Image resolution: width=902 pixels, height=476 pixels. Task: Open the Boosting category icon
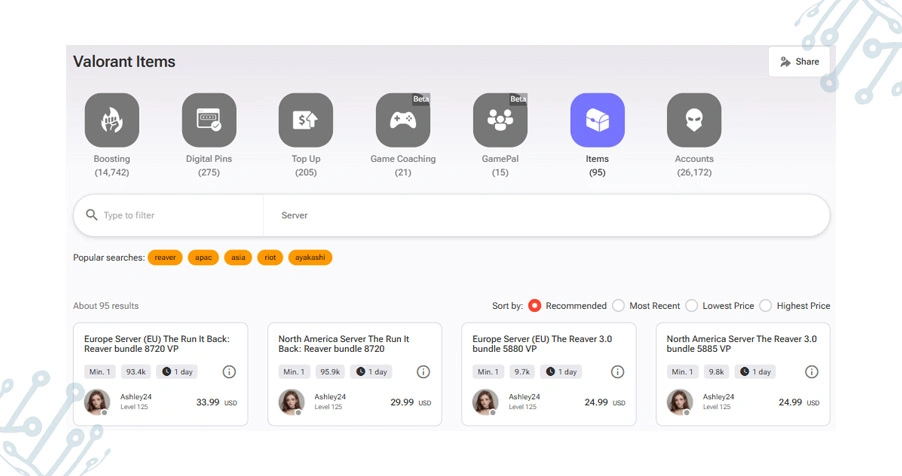(x=112, y=121)
